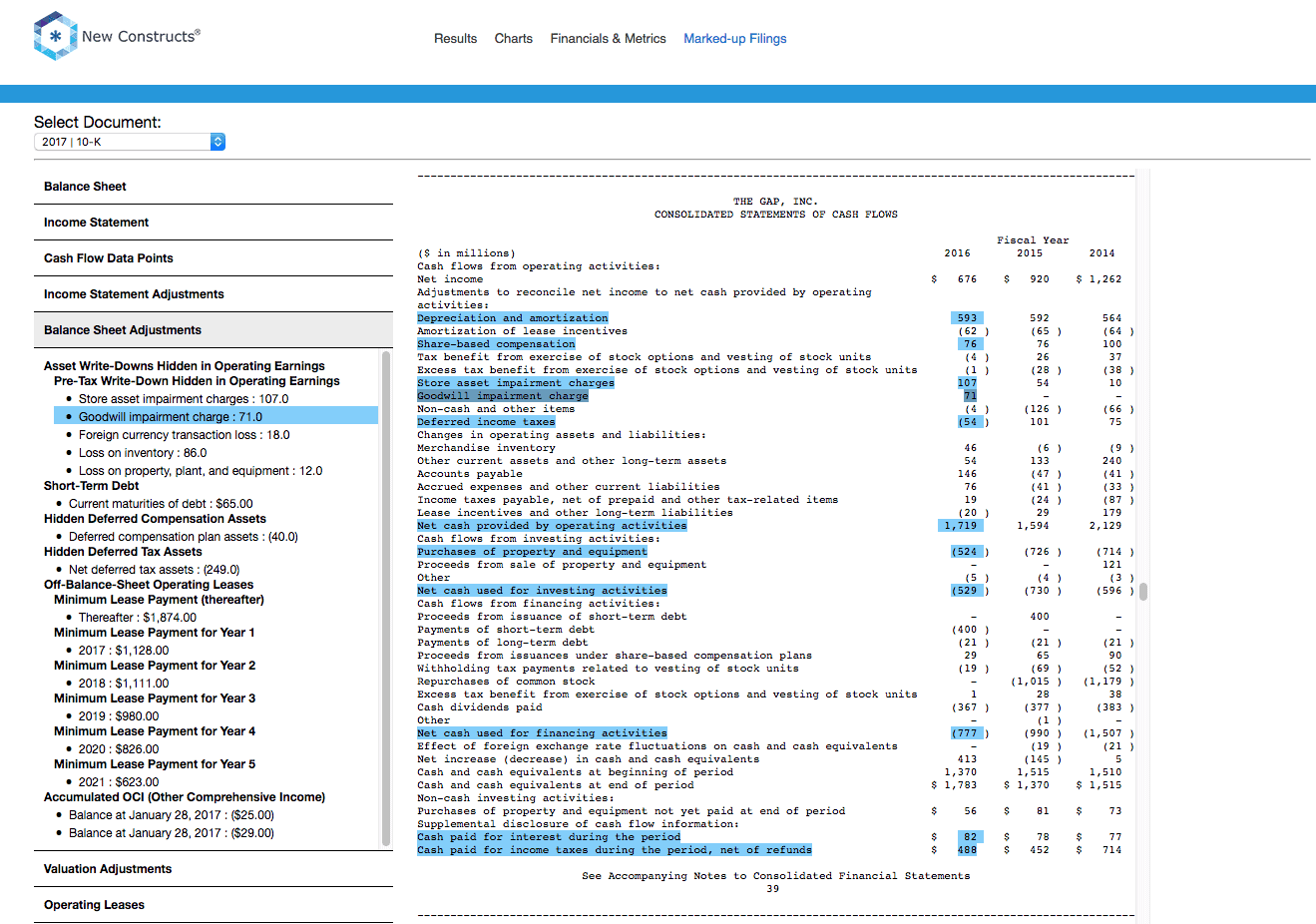1316x924 pixels.
Task: Open the Charts menu
Action: point(513,39)
